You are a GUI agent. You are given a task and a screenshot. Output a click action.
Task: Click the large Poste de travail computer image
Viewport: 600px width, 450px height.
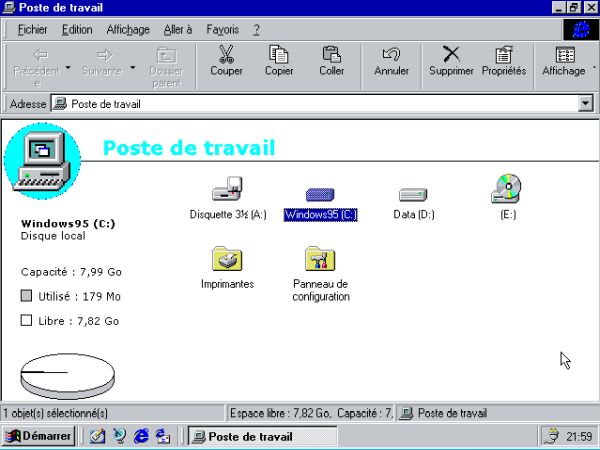pos(42,161)
